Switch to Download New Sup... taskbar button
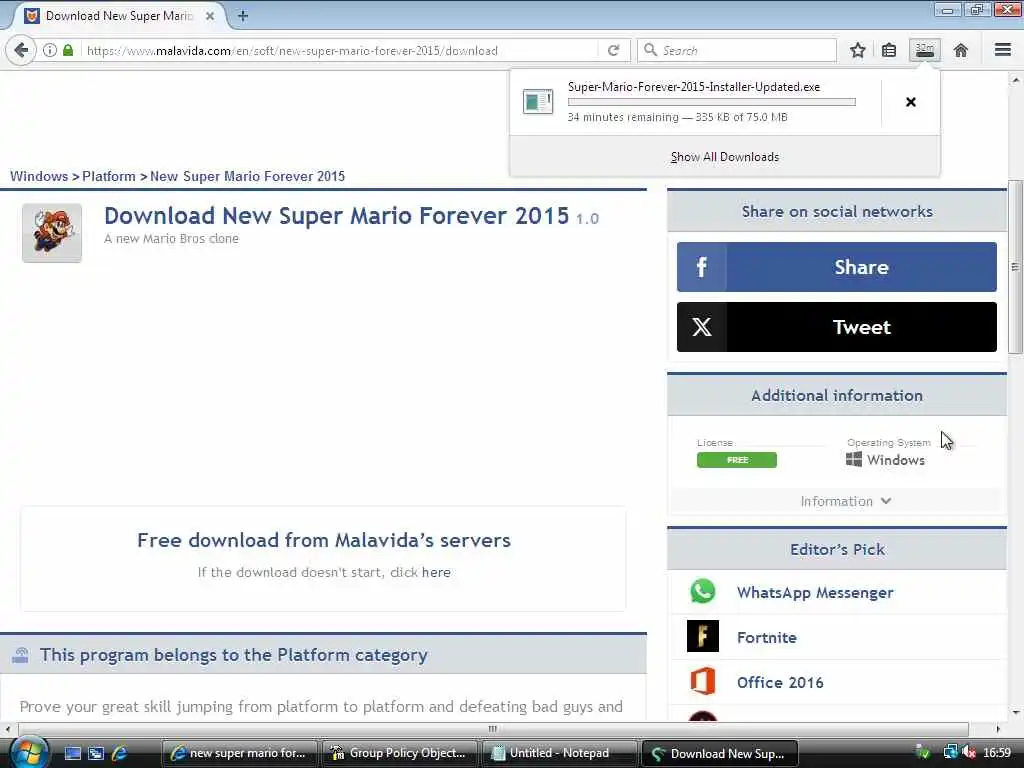 (x=720, y=753)
